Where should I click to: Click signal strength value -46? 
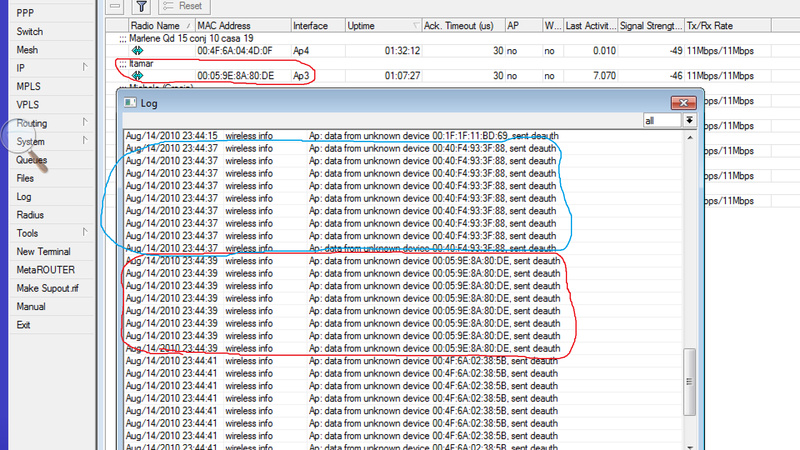[x=676, y=76]
